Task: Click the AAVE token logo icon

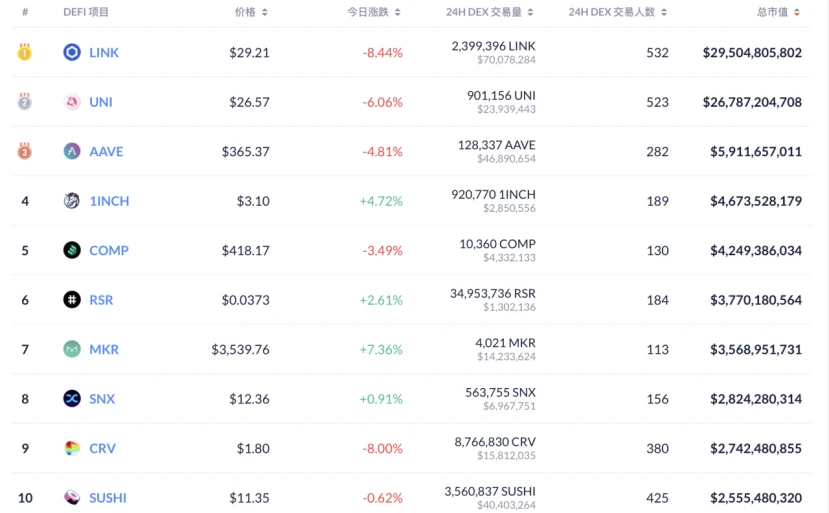Action: pyautogui.click(x=72, y=151)
